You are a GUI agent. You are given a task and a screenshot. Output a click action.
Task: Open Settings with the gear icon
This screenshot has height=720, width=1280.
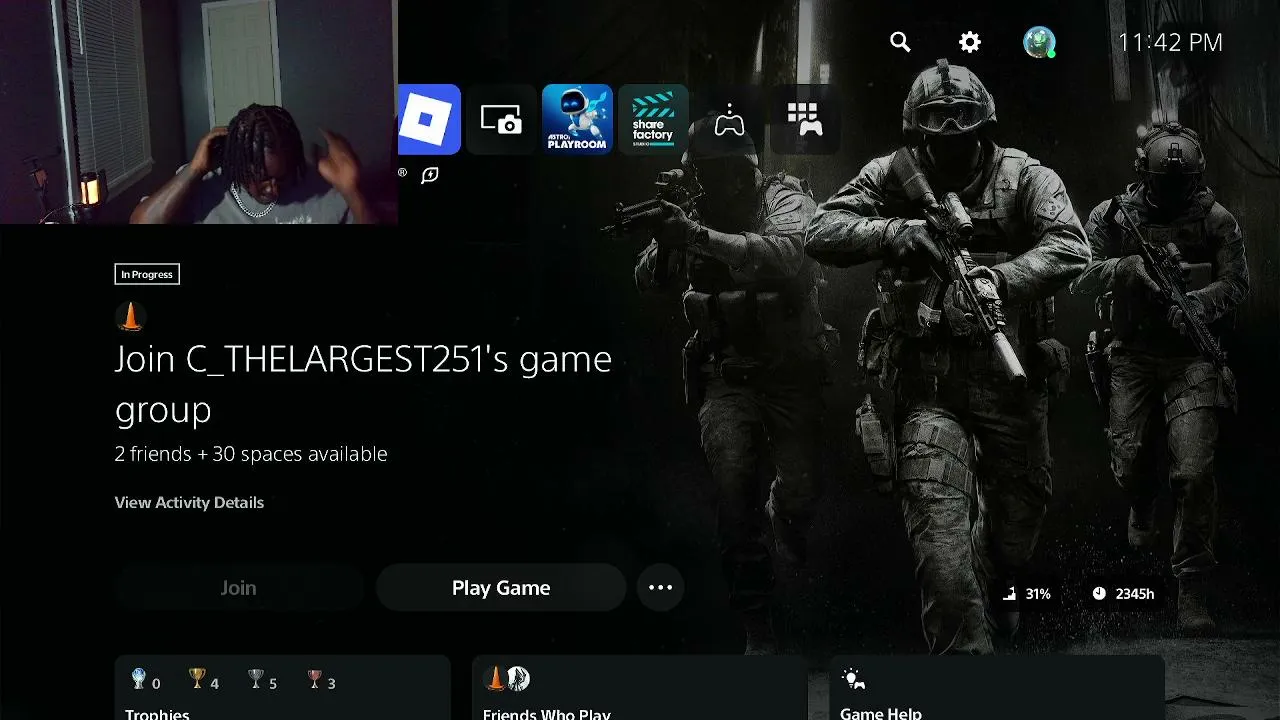coord(970,42)
